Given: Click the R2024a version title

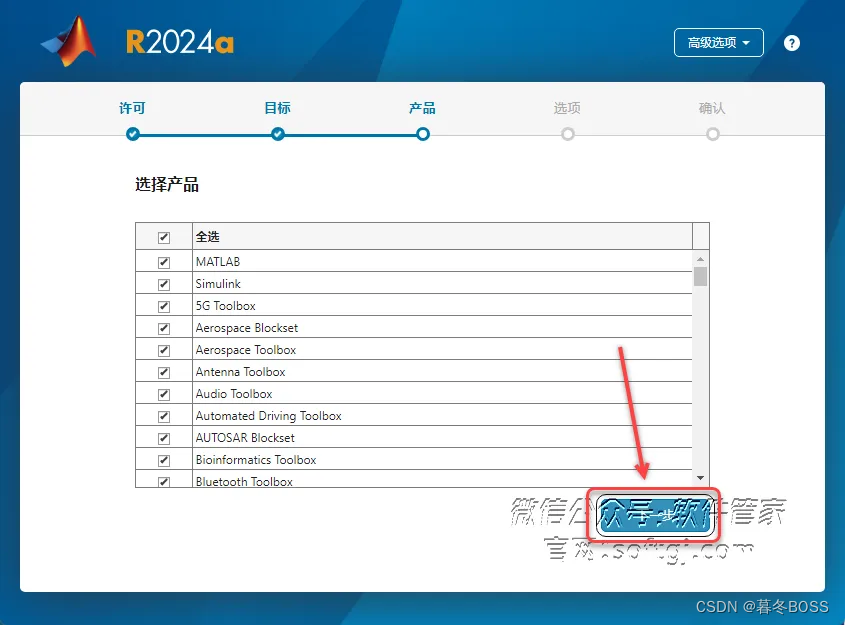Looking at the screenshot, I should tap(180, 42).
